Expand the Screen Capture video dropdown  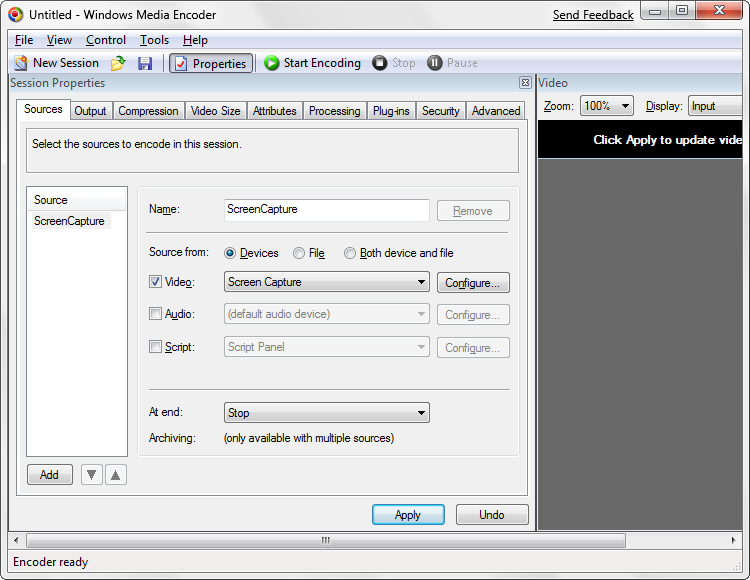421,282
